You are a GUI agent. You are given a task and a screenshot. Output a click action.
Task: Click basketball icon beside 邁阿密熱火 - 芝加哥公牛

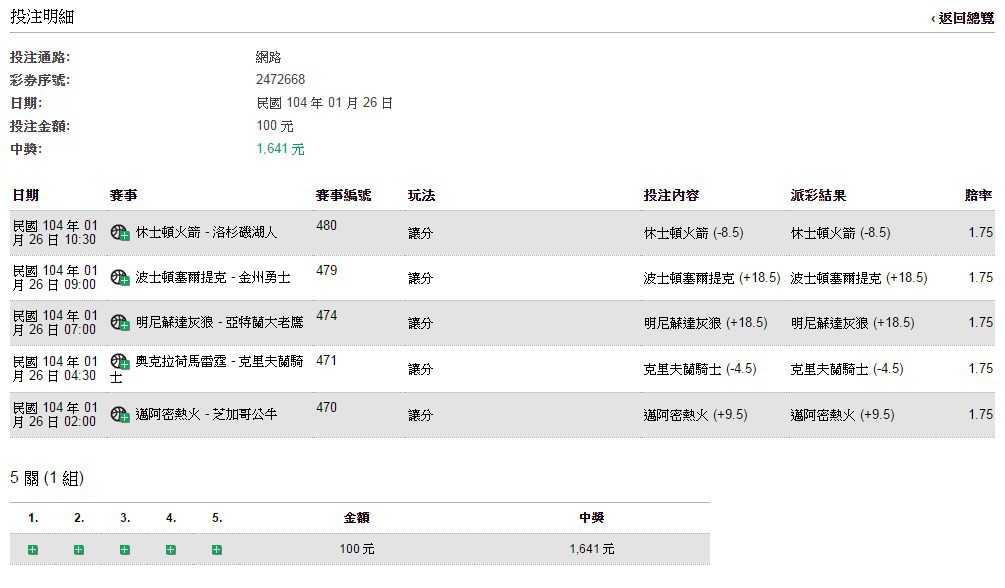tap(120, 414)
